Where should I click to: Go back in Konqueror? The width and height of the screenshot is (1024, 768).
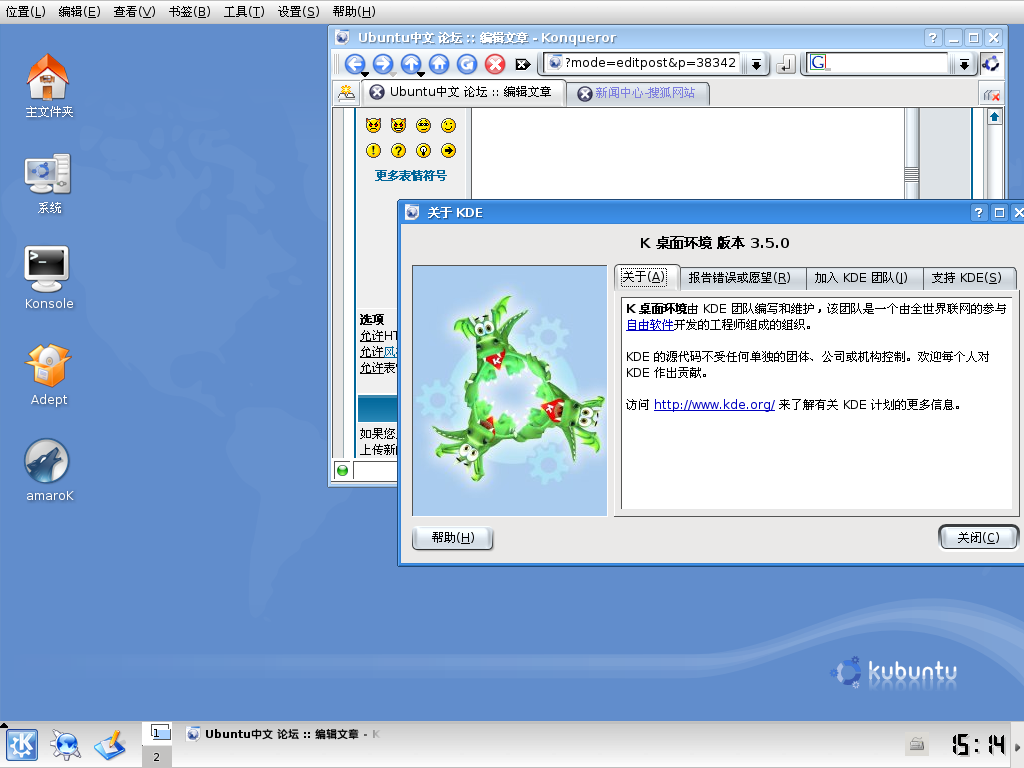[x=355, y=63]
